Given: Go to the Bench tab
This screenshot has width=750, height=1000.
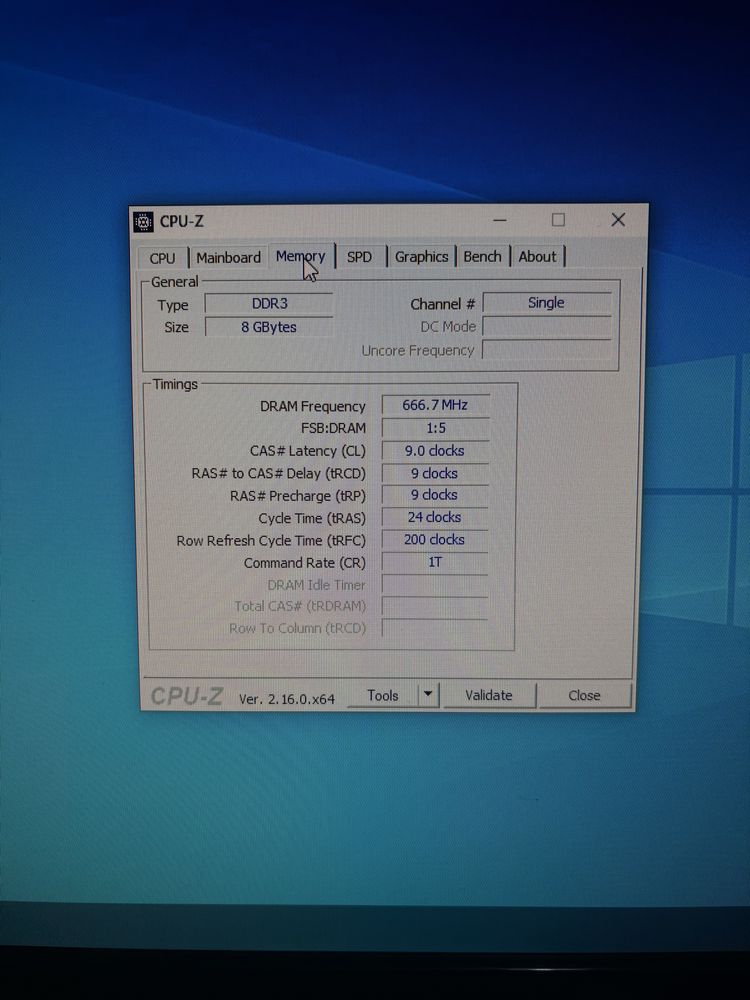Looking at the screenshot, I should [x=482, y=256].
